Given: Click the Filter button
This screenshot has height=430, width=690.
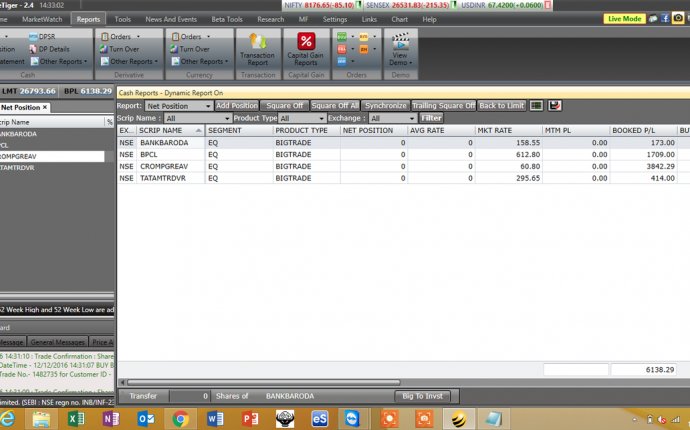Looking at the screenshot, I should 431,118.
